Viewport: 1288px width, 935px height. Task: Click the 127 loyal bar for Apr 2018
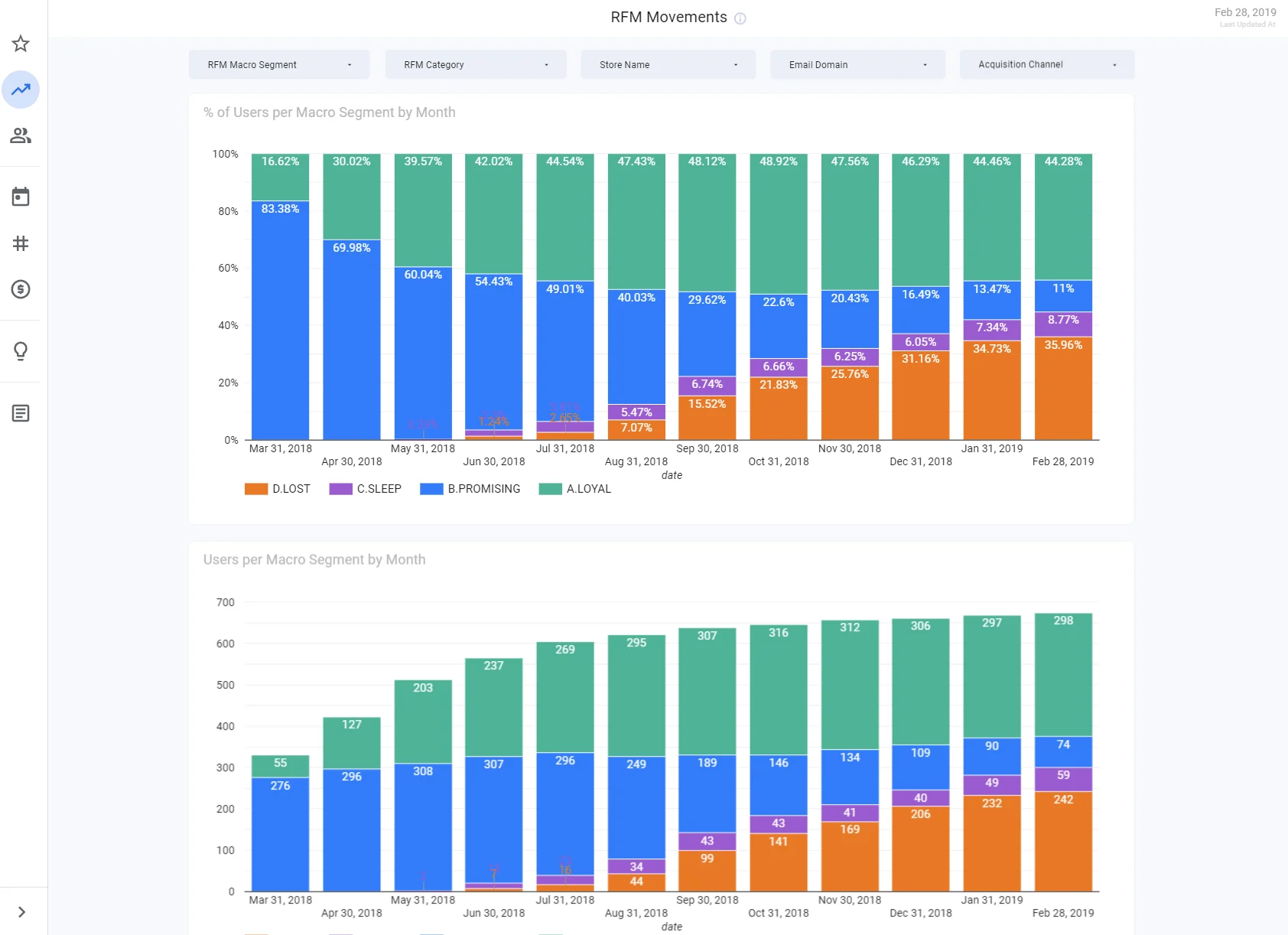point(351,743)
